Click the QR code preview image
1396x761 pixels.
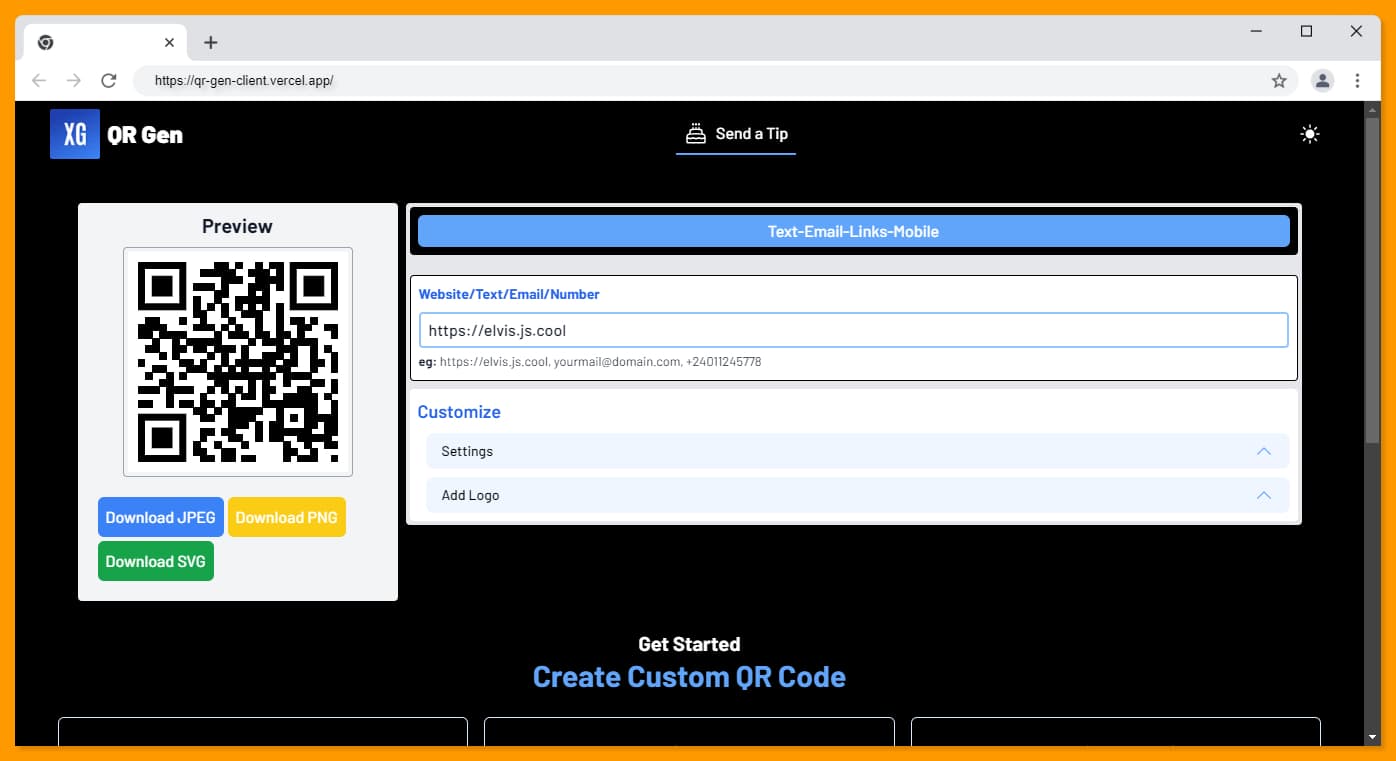tap(238, 362)
